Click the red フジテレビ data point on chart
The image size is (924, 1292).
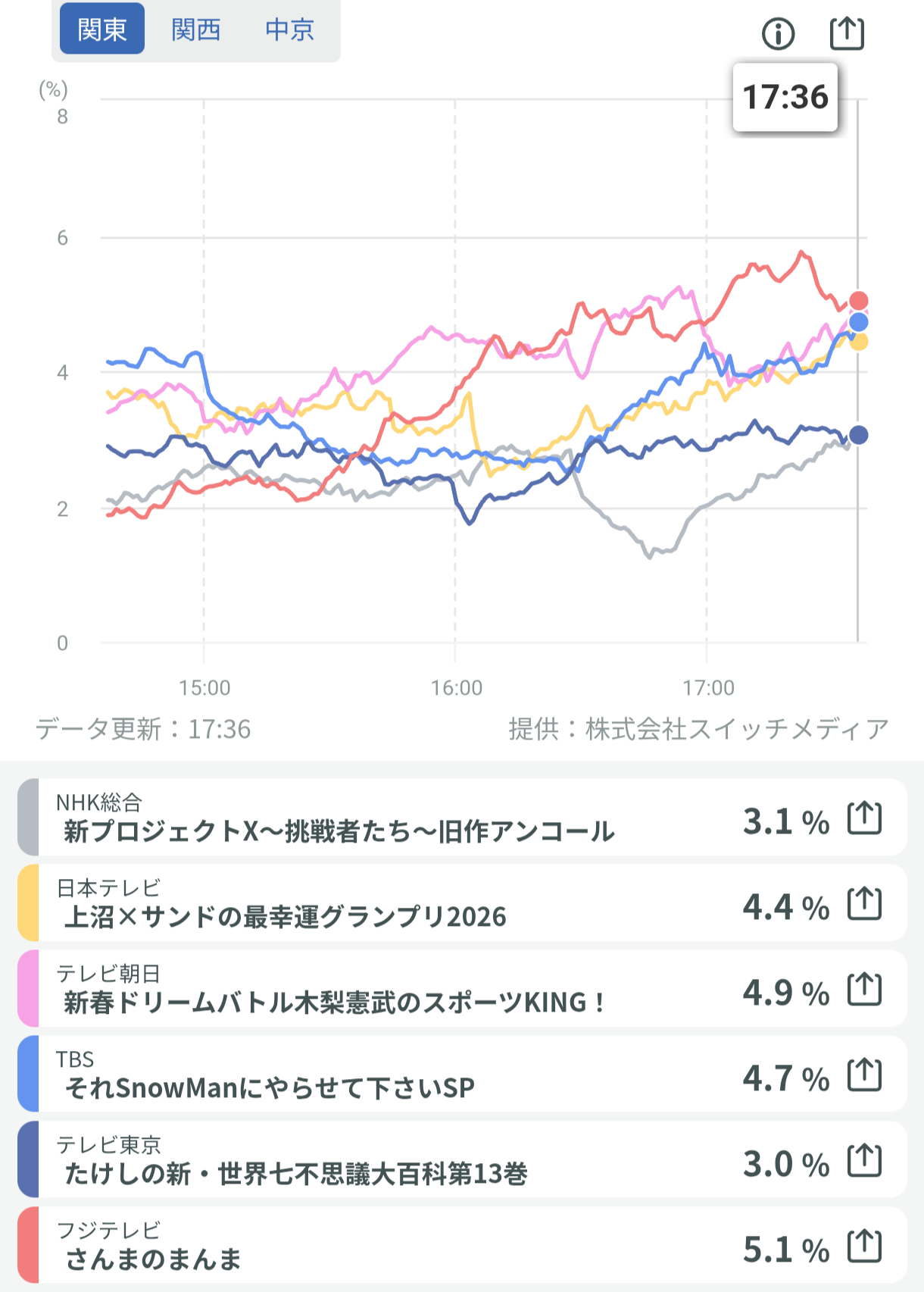[858, 301]
